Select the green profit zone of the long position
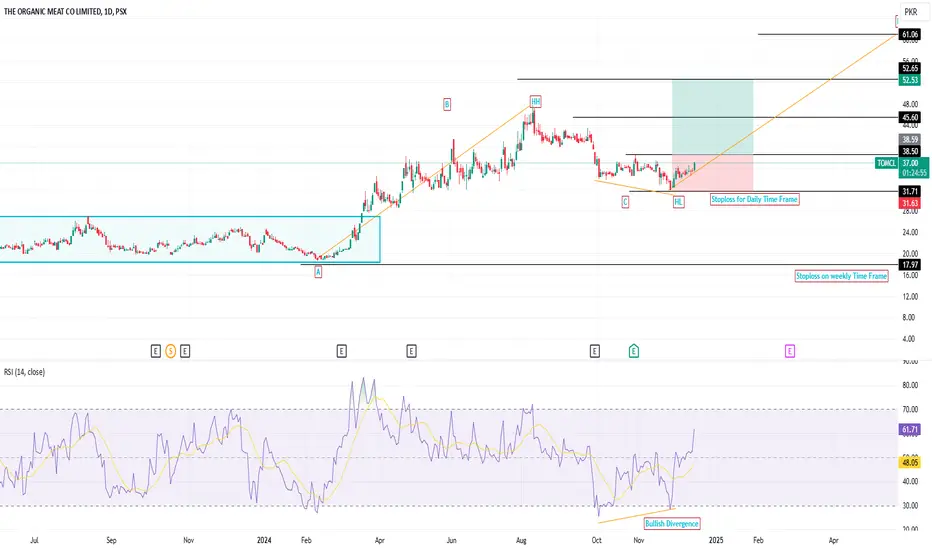Image resolution: width=932 pixels, height=550 pixels. point(713,117)
